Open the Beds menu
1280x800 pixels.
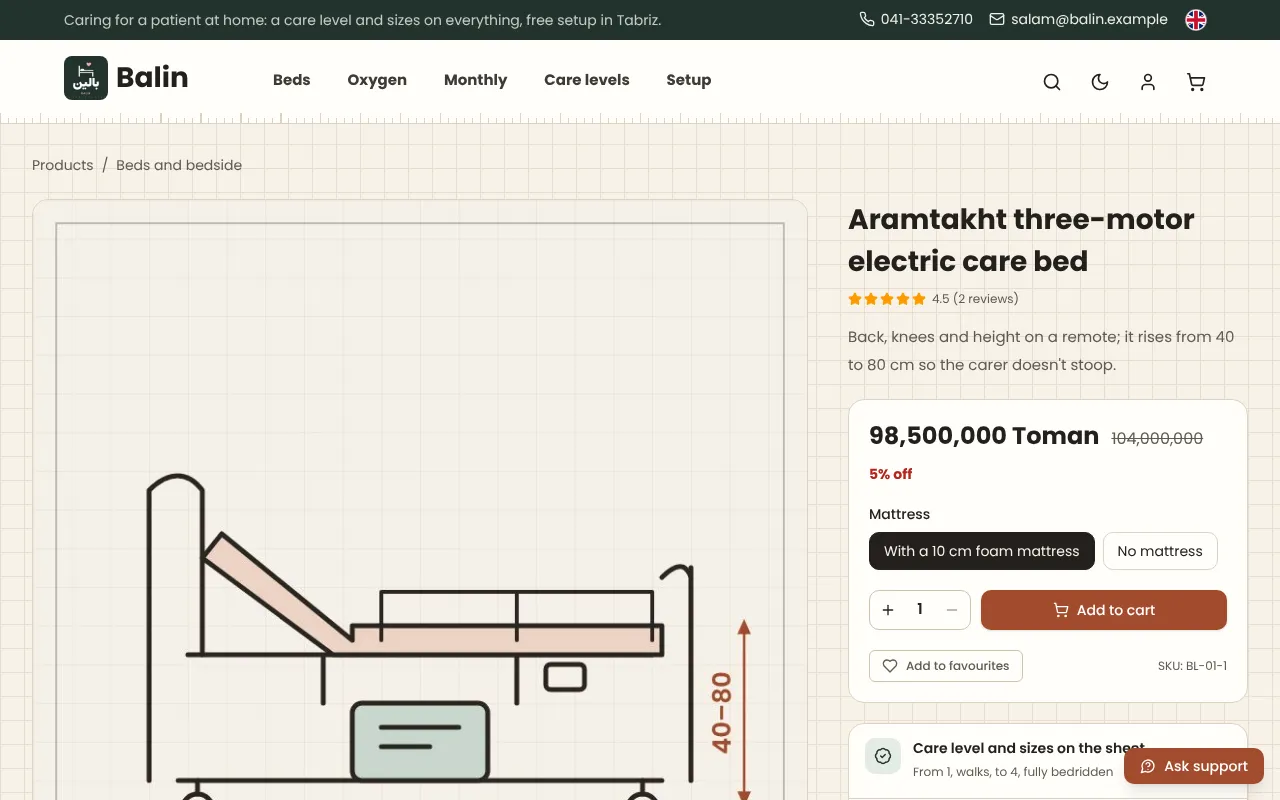pos(292,80)
